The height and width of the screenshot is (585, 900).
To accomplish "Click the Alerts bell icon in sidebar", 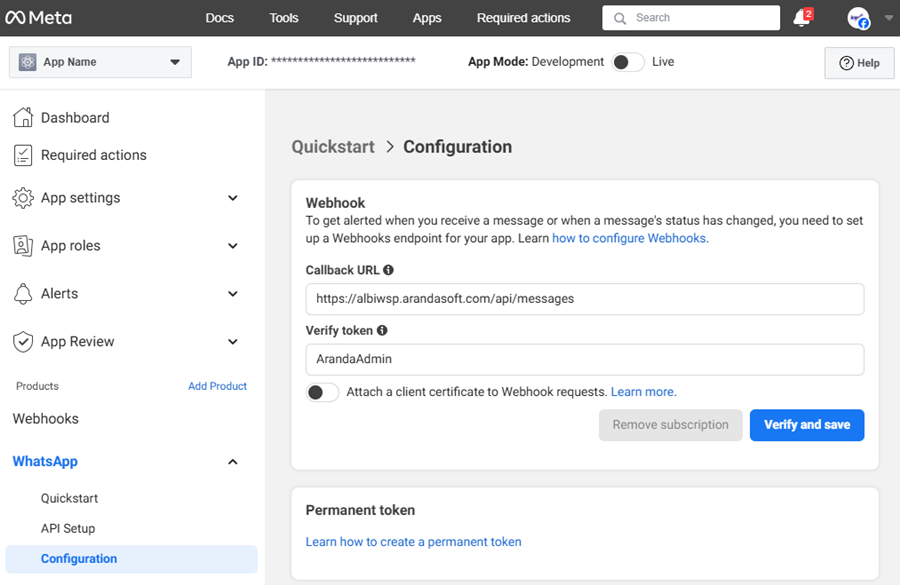I will click(23, 293).
